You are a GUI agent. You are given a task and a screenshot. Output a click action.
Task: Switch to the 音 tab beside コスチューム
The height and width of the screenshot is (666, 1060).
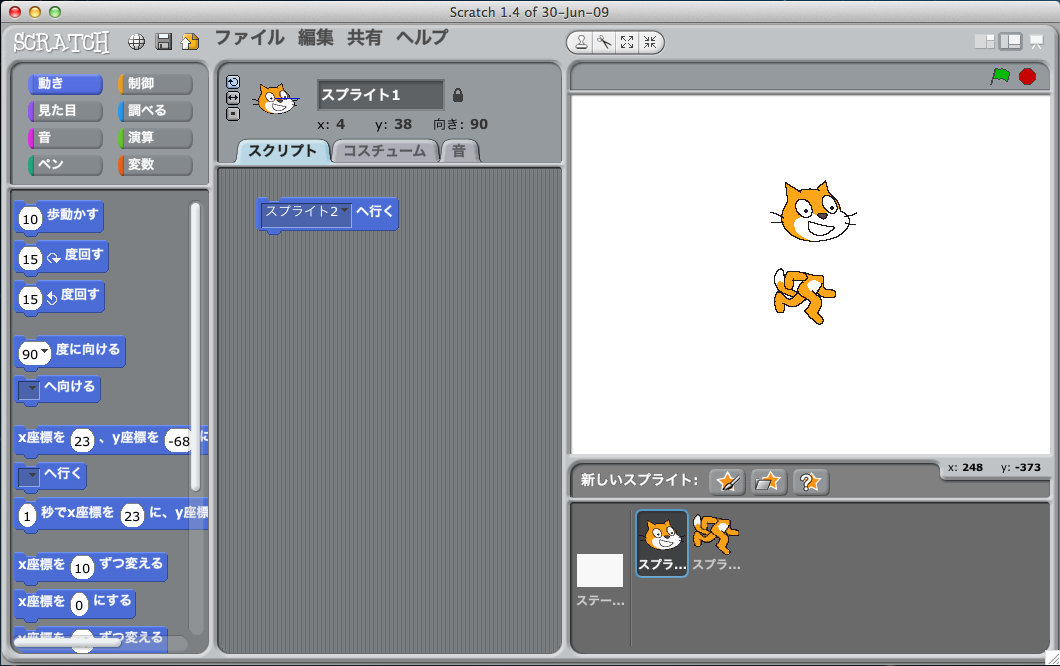[460, 151]
